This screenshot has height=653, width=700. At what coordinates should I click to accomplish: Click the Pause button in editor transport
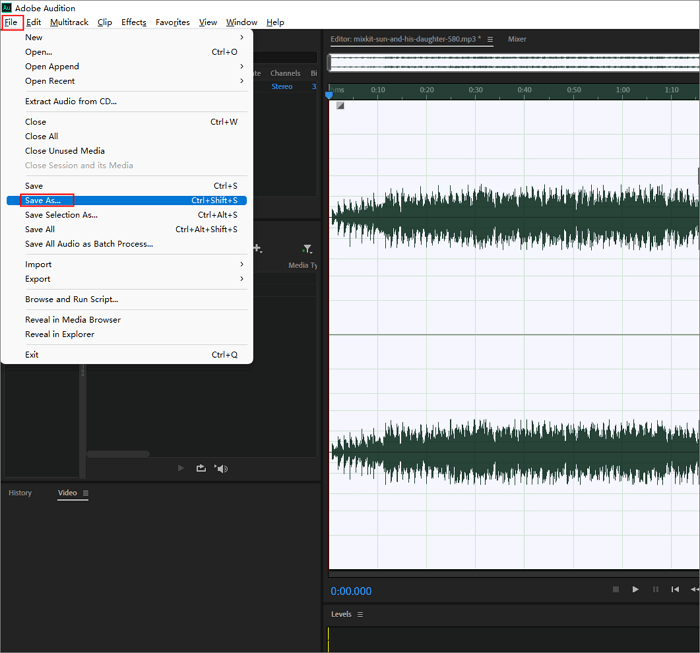coord(655,589)
